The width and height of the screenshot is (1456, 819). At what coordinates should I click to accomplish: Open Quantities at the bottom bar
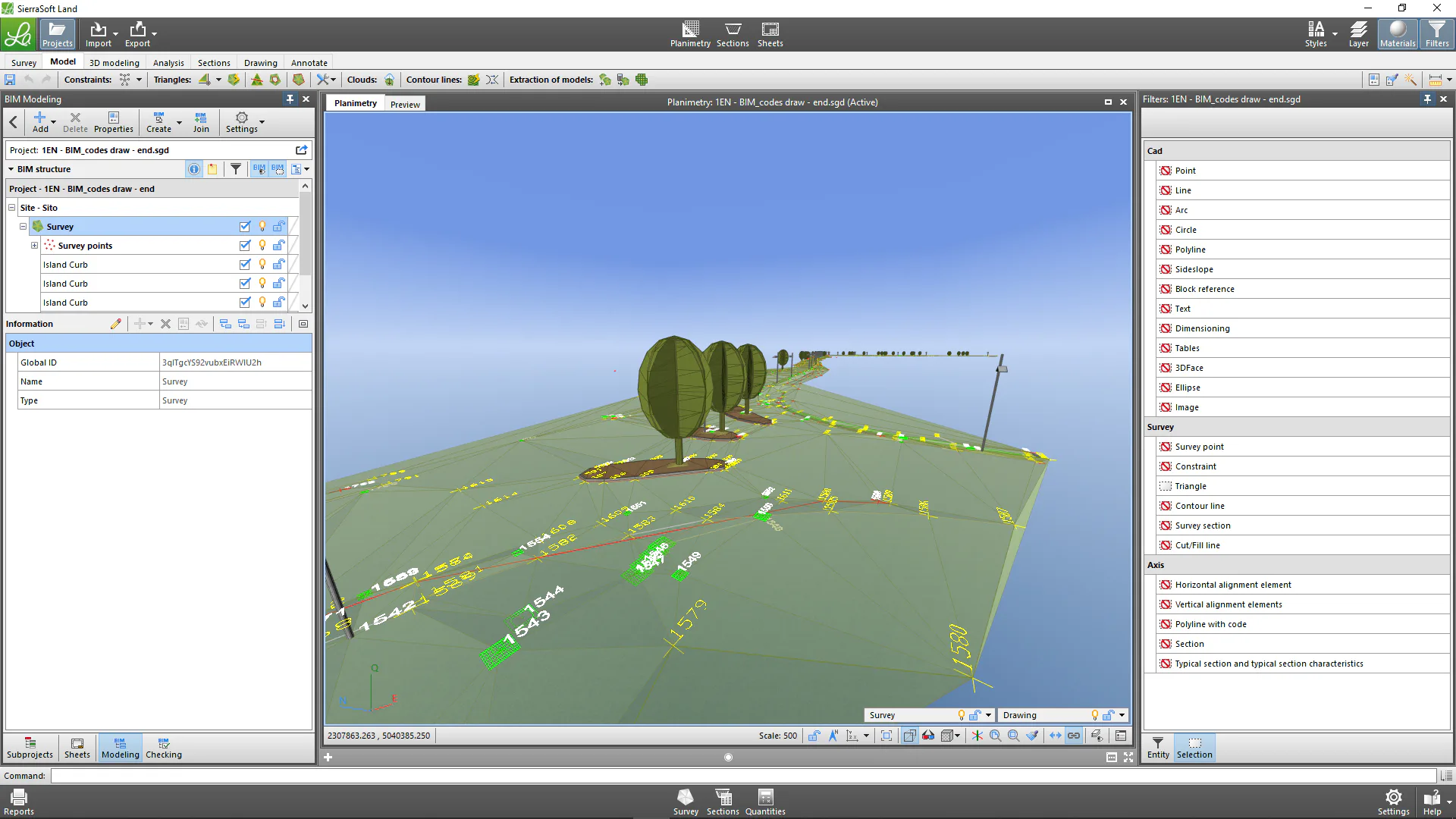coord(765,802)
